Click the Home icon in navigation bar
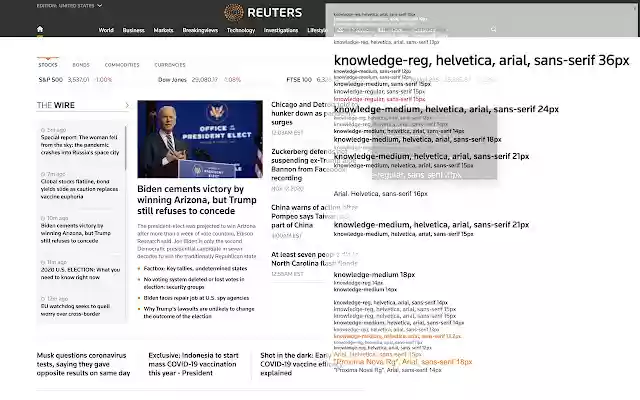Image resolution: width=640 pixels, height=400 pixels. (x=40, y=29)
